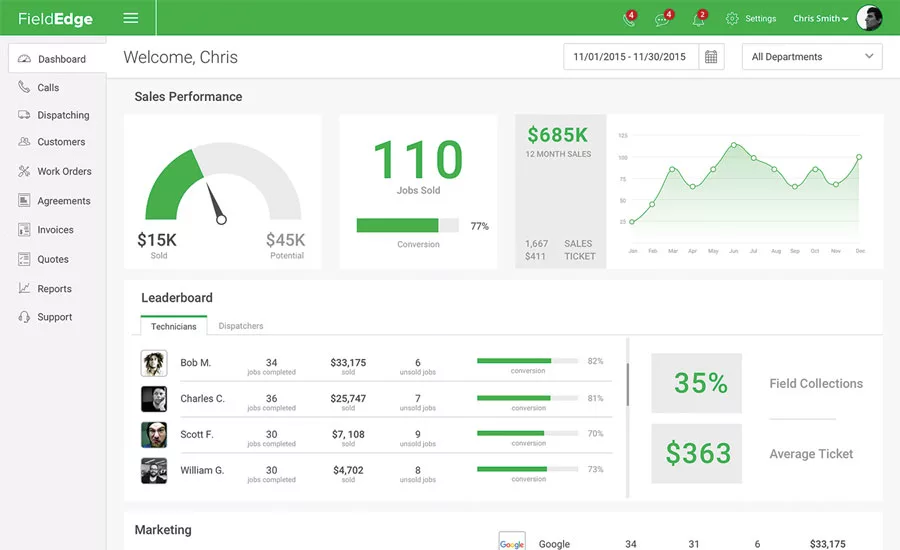Click the Invoices sidebar icon
Image resolution: width=900 pixels, height=550 pixels.
pos(24,230)
